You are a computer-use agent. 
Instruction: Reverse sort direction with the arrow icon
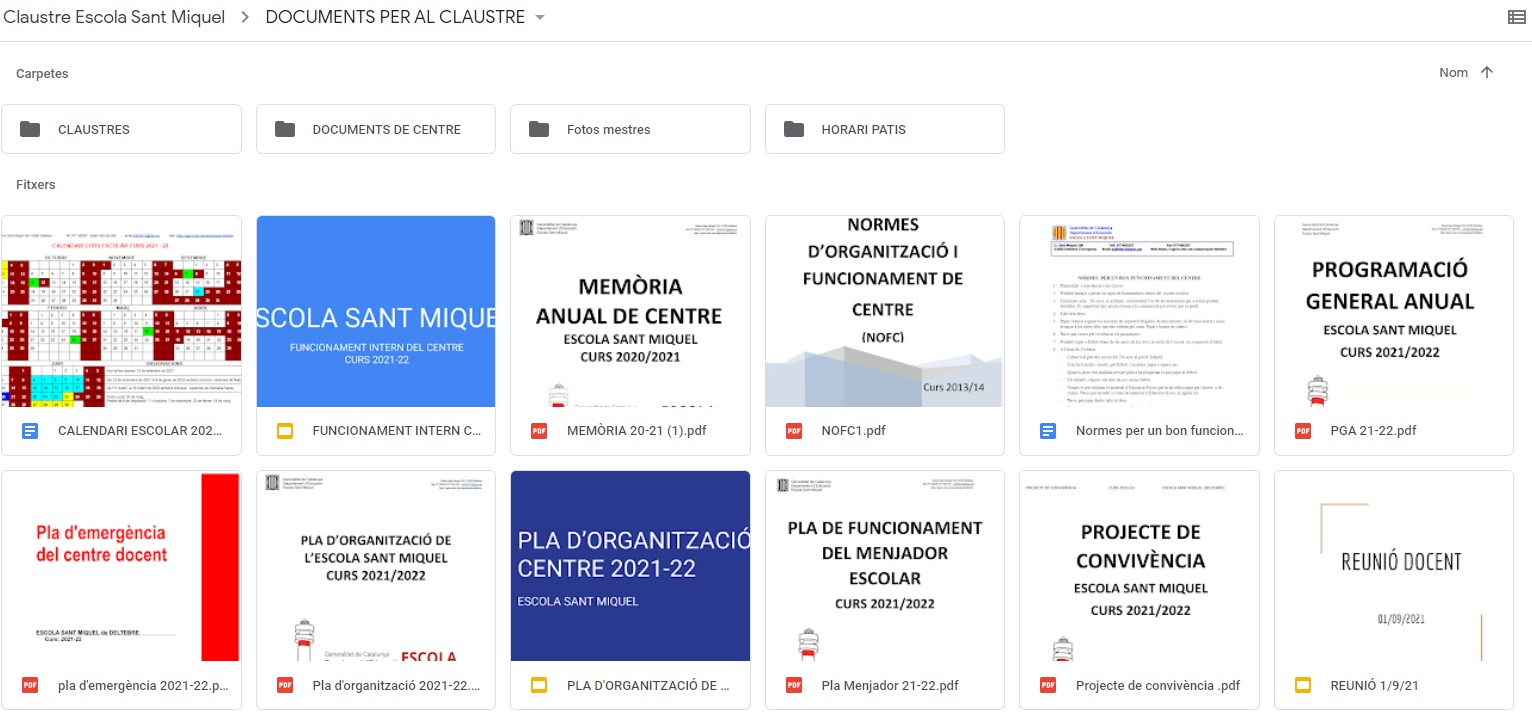click(1487, 72)
